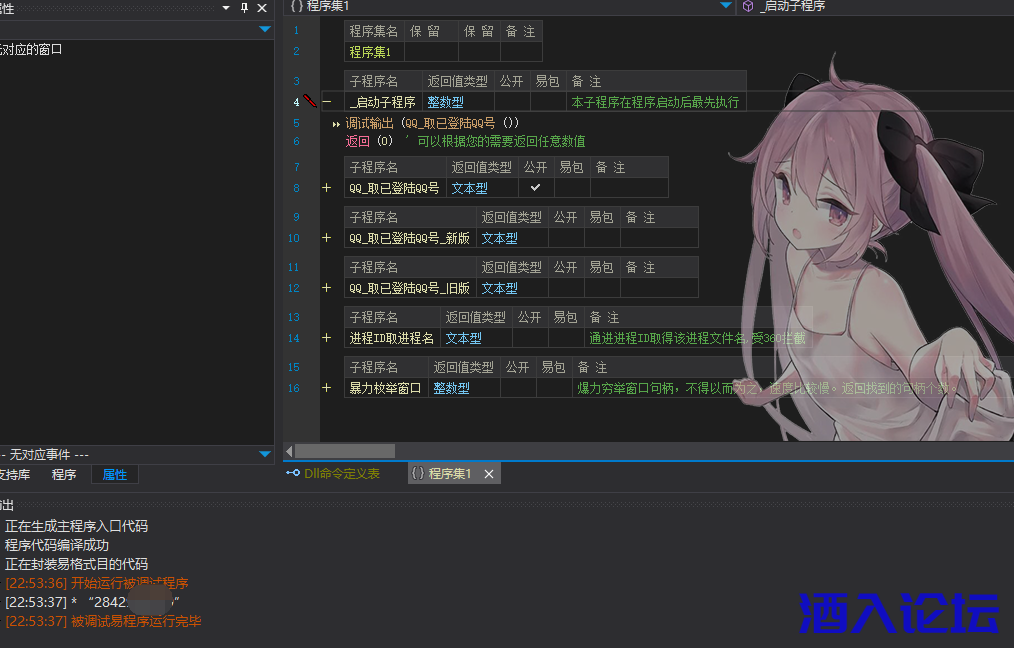Open the 程序集1 header dropdown arrow

725,6
